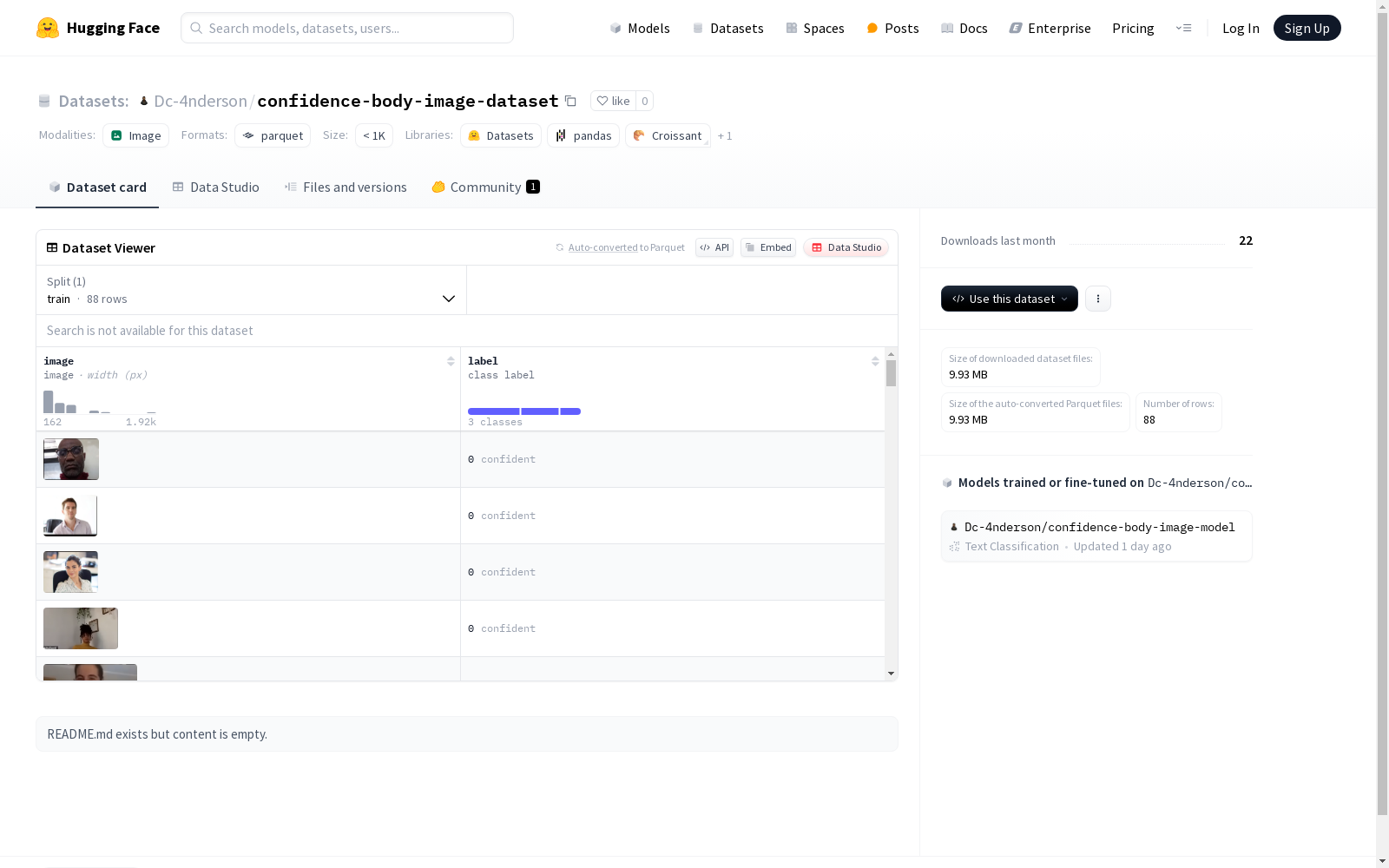This screenshot has height=868, width=1389.
Task: Click the Embed button
Action: click(x=768, y=247)
